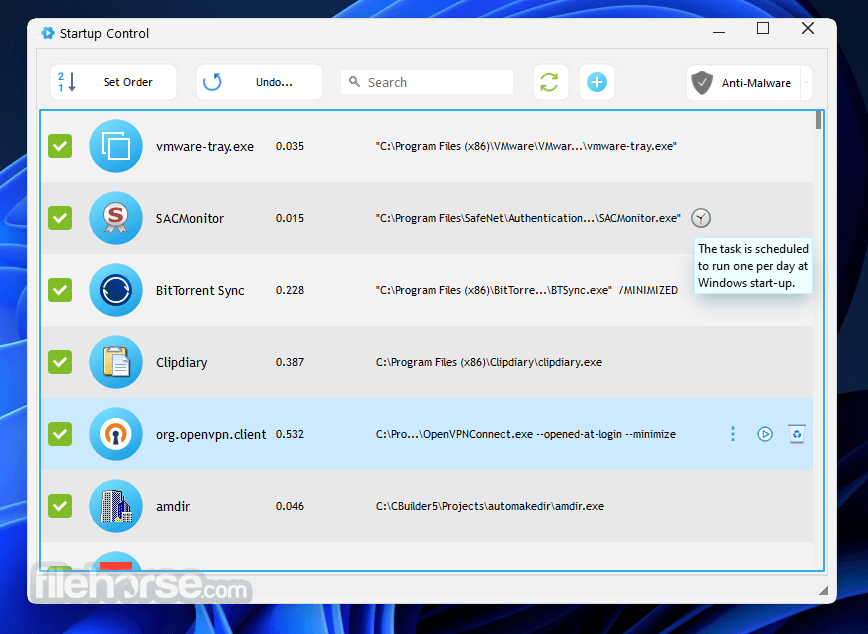Uncheck the BitTorrent Sync checkbox
Image resolution: width=868 pixels, height=634 pixels.
60,290
